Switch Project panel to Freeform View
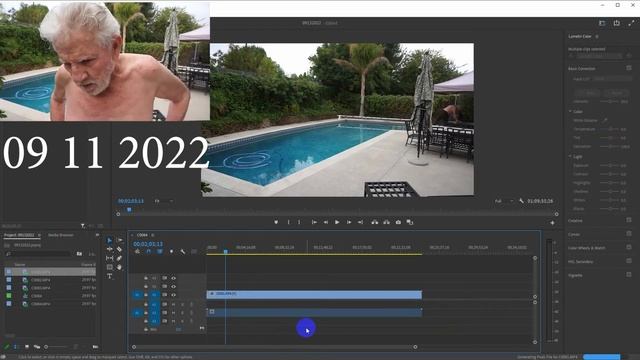This screenshot has width=640, height=360. click(x=37, y=347)
